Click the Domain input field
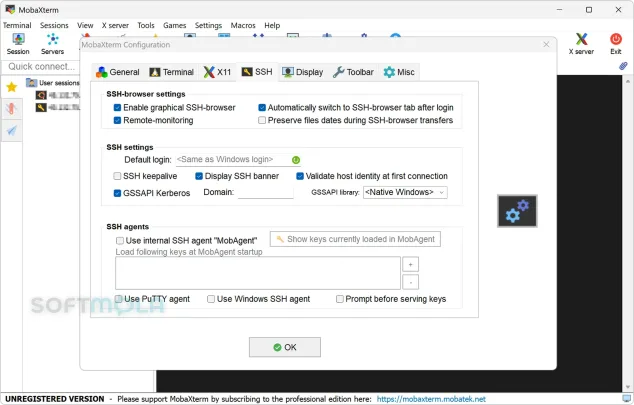This screenshot has height=405, width=634. click(266, 193)
